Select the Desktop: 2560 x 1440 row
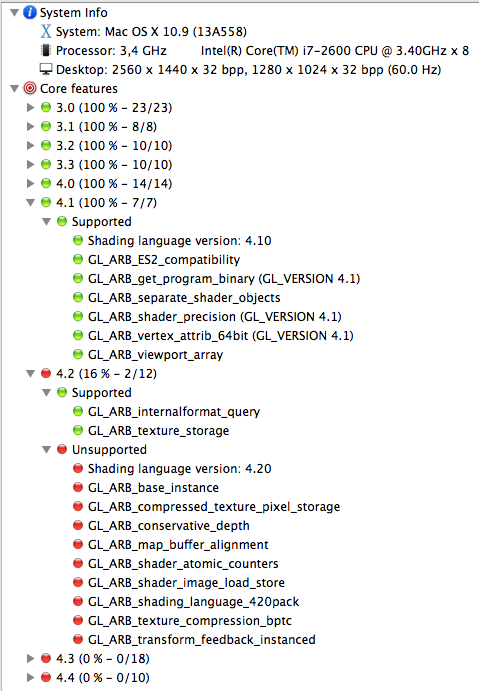479x691 pixels. pos(249,70)
